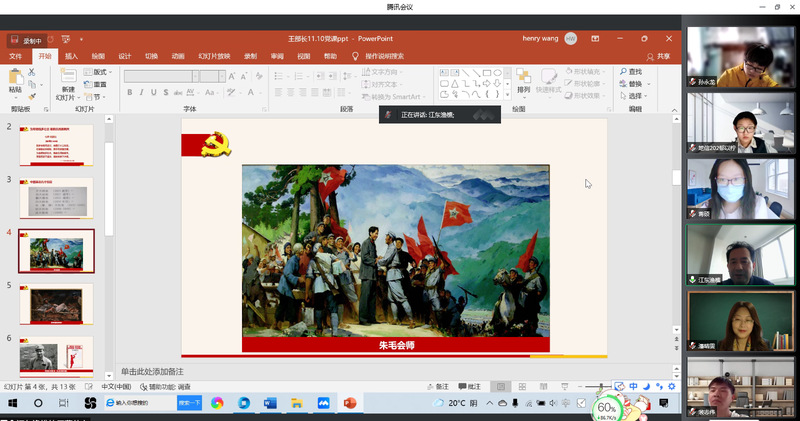Viewport: 800px width, 421px height.
Task: Click the lightbulb Tell Me search icon
Action: 355,57
